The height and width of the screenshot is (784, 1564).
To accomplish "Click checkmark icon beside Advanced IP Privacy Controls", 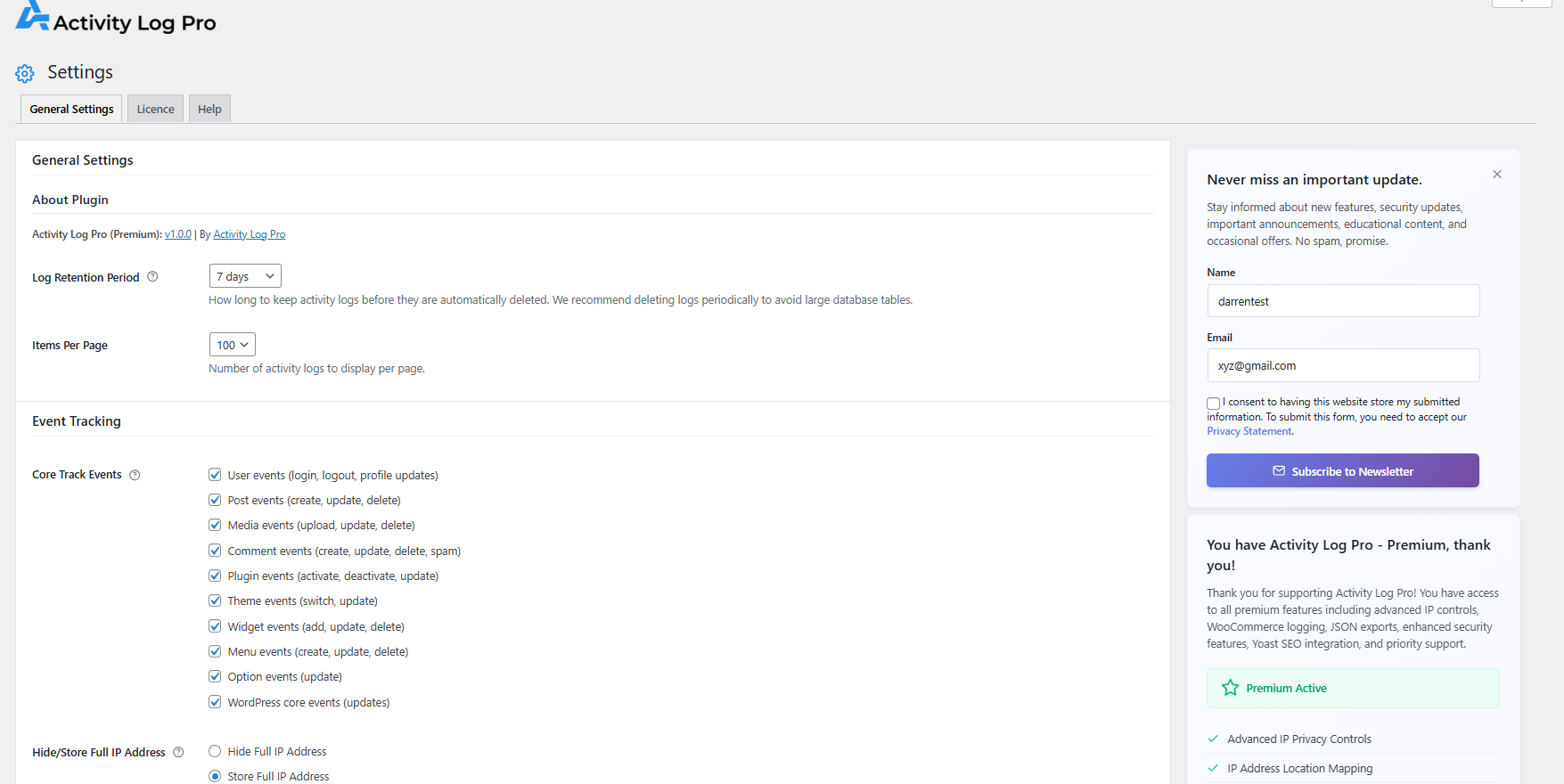I will [x=1213, y=739].
